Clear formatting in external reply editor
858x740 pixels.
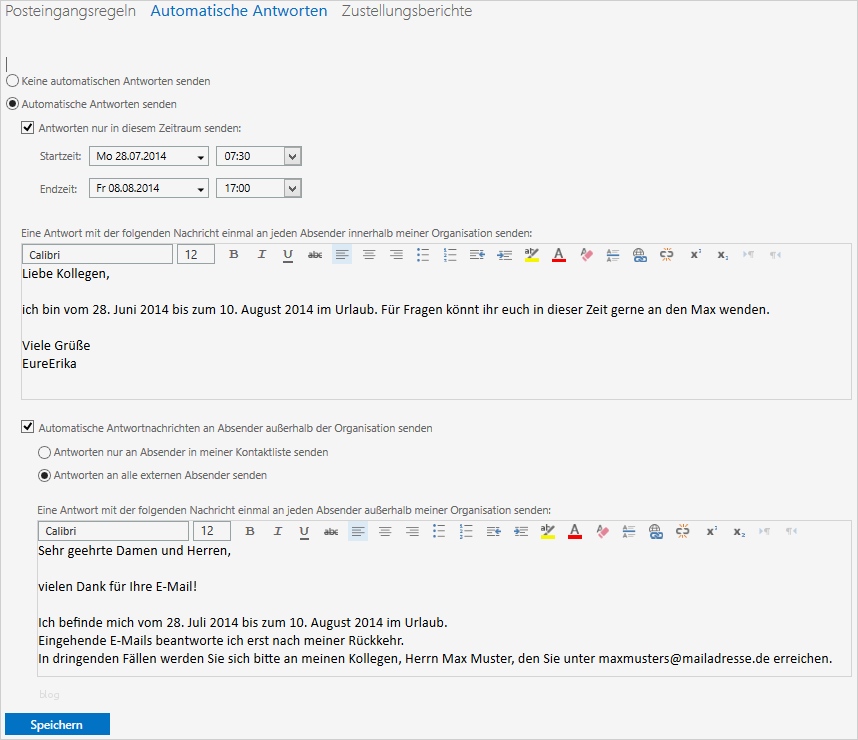[602, 531]
